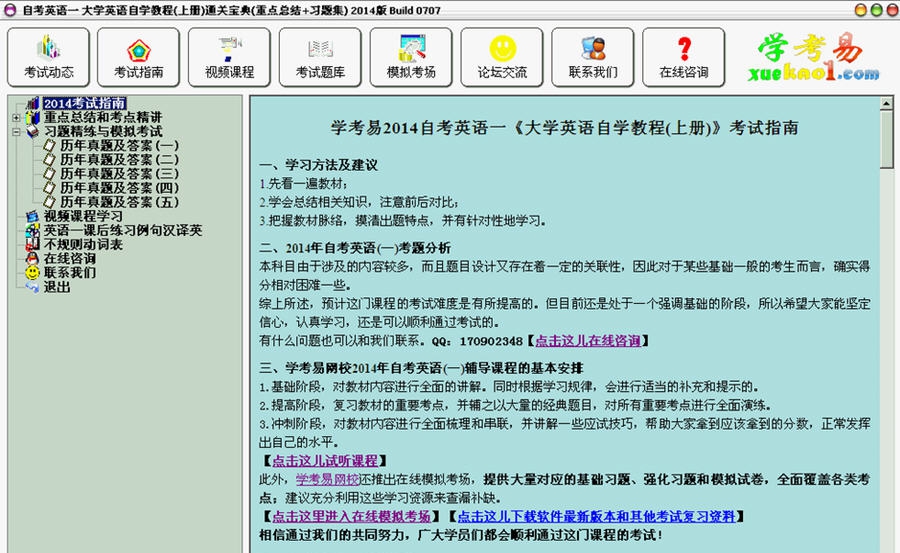Click the vertical scrollbar thumb
900x553 pixels.
click(886, 140)
